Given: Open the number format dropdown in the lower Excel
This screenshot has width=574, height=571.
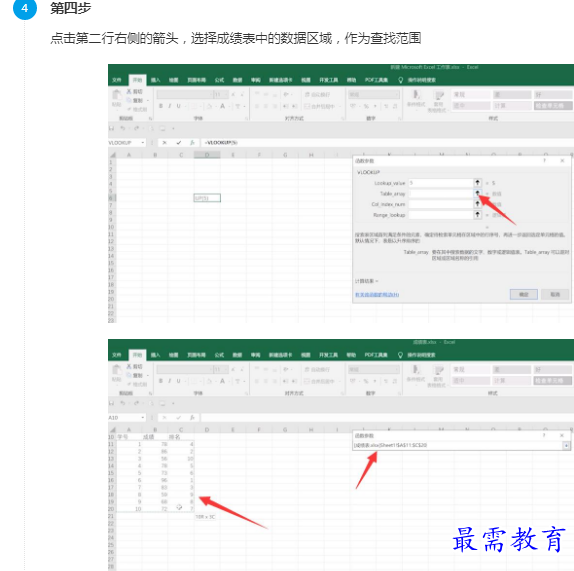Looking at the screenshot, I should (397, 369).
